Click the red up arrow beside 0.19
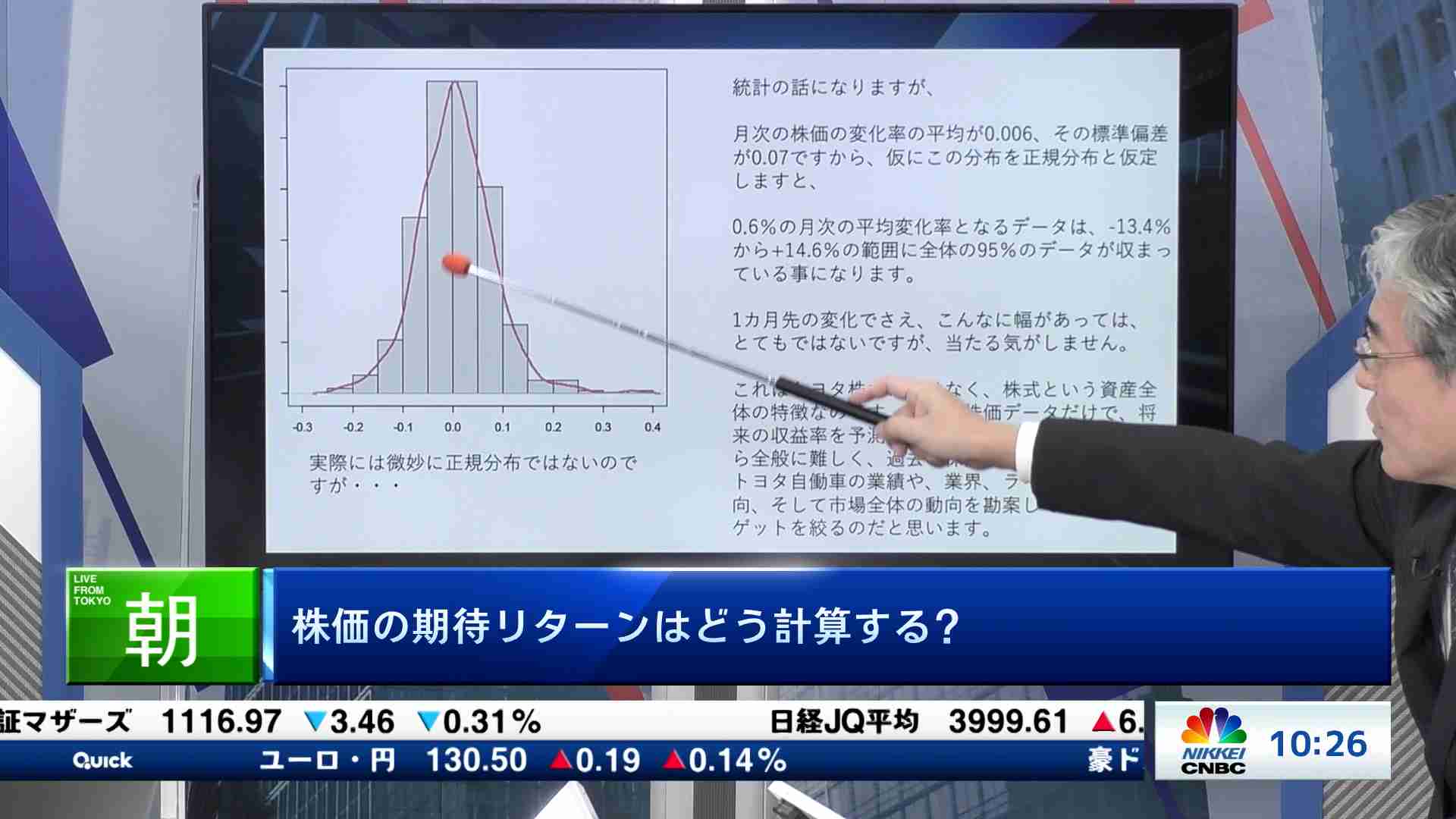 [x=560, y=760]
